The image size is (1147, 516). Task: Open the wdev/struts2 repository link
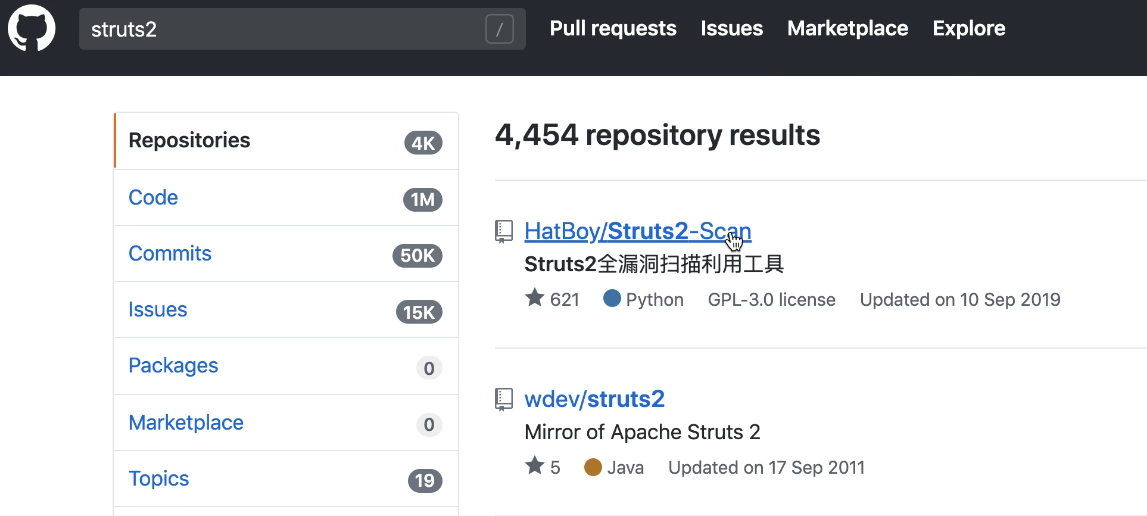(594, 400)
